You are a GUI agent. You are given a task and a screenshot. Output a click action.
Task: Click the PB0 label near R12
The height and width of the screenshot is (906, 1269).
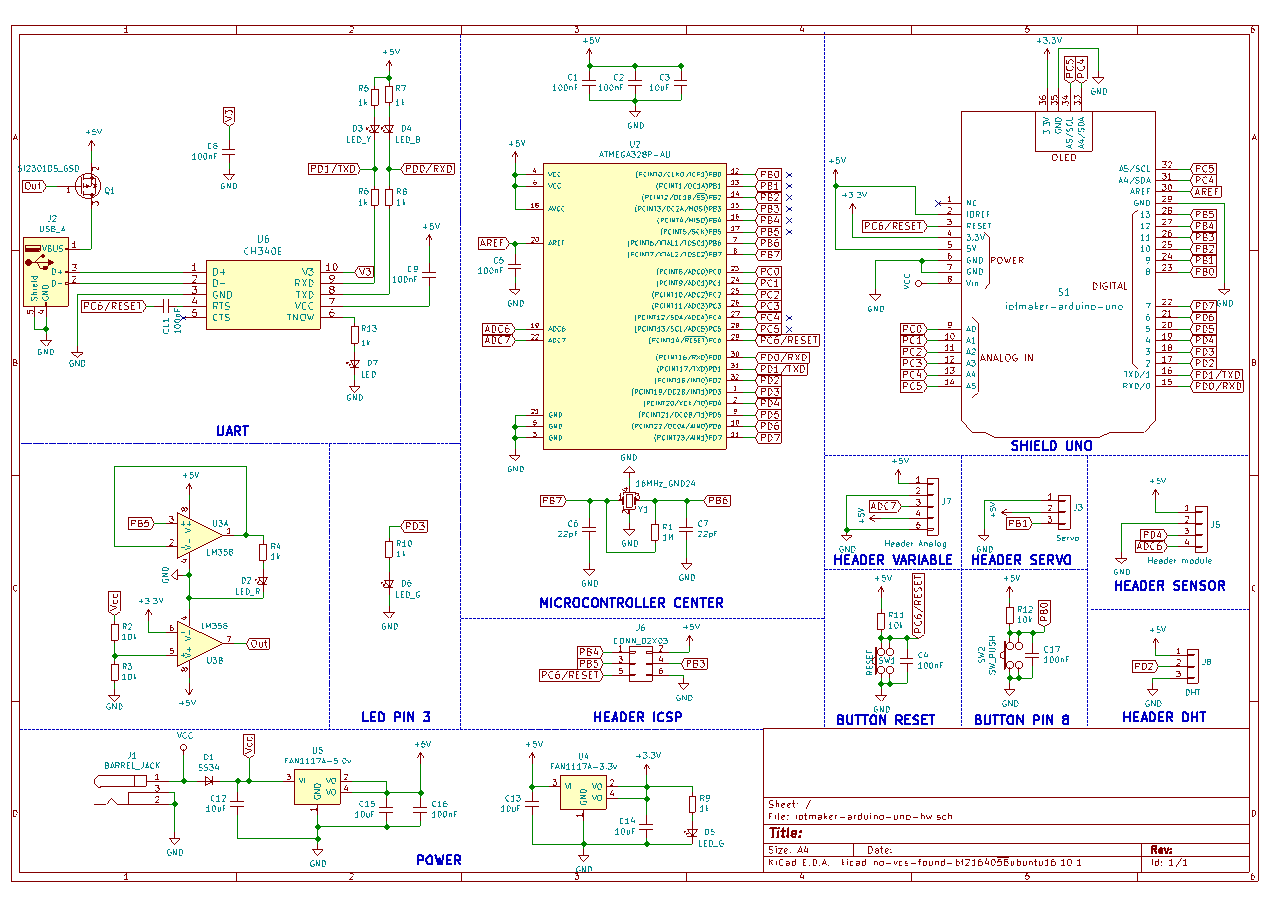pyautogui.click(x=1043, y=613)
